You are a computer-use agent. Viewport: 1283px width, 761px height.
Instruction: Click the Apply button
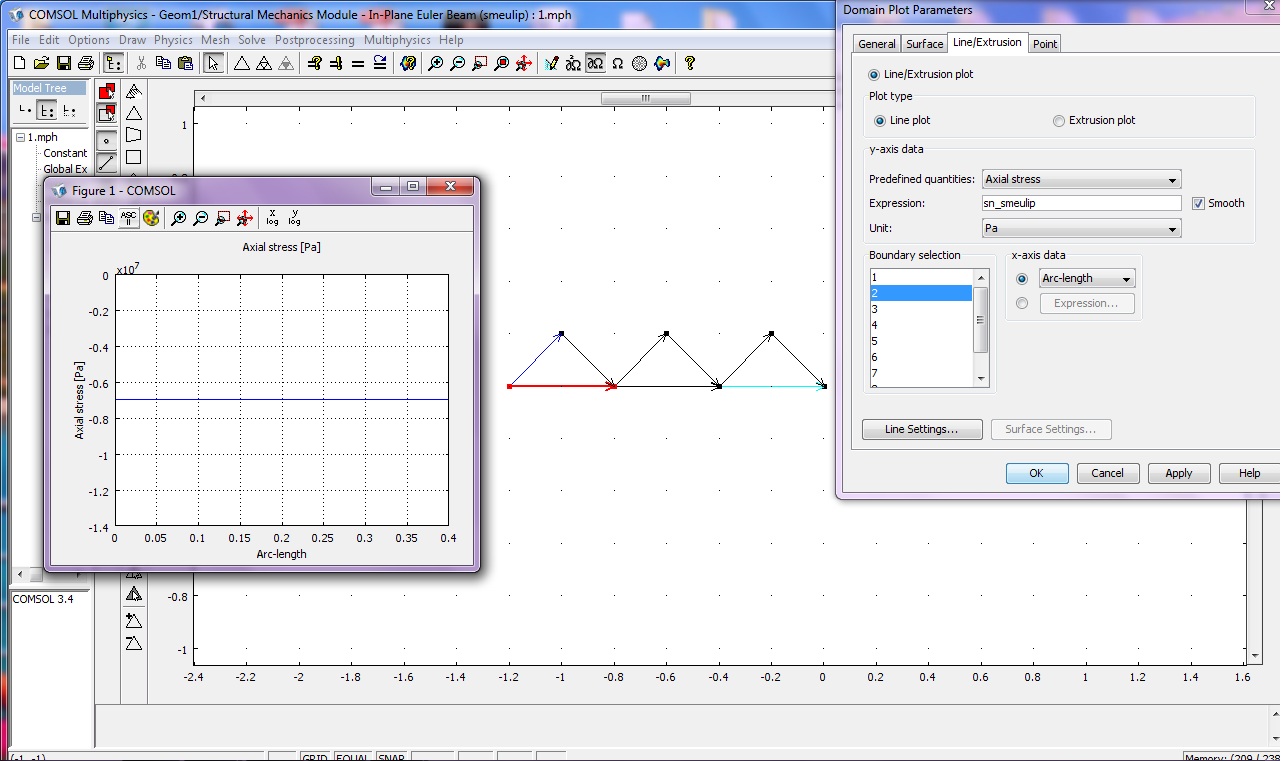coord(1178,473)
